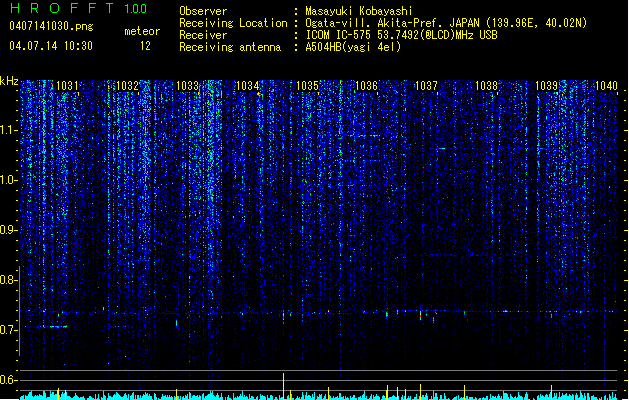The width and height of the screenshot is (629, 400).
Task: Click the tallest yellow meteor spike in level graph
Action: pos(284,386)
